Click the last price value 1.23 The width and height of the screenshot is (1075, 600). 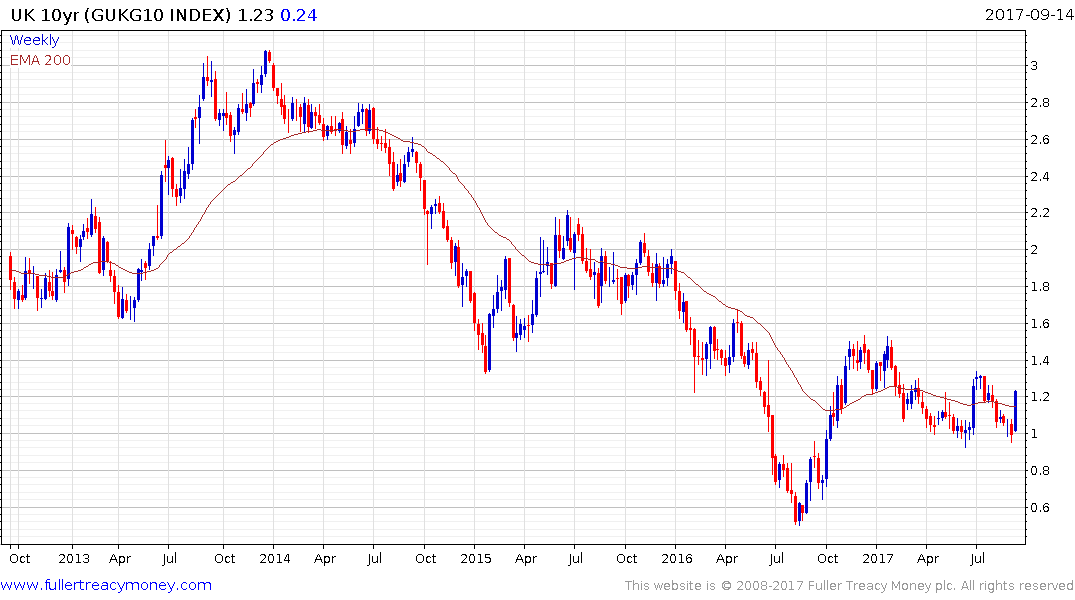click(x=256, y=15)
